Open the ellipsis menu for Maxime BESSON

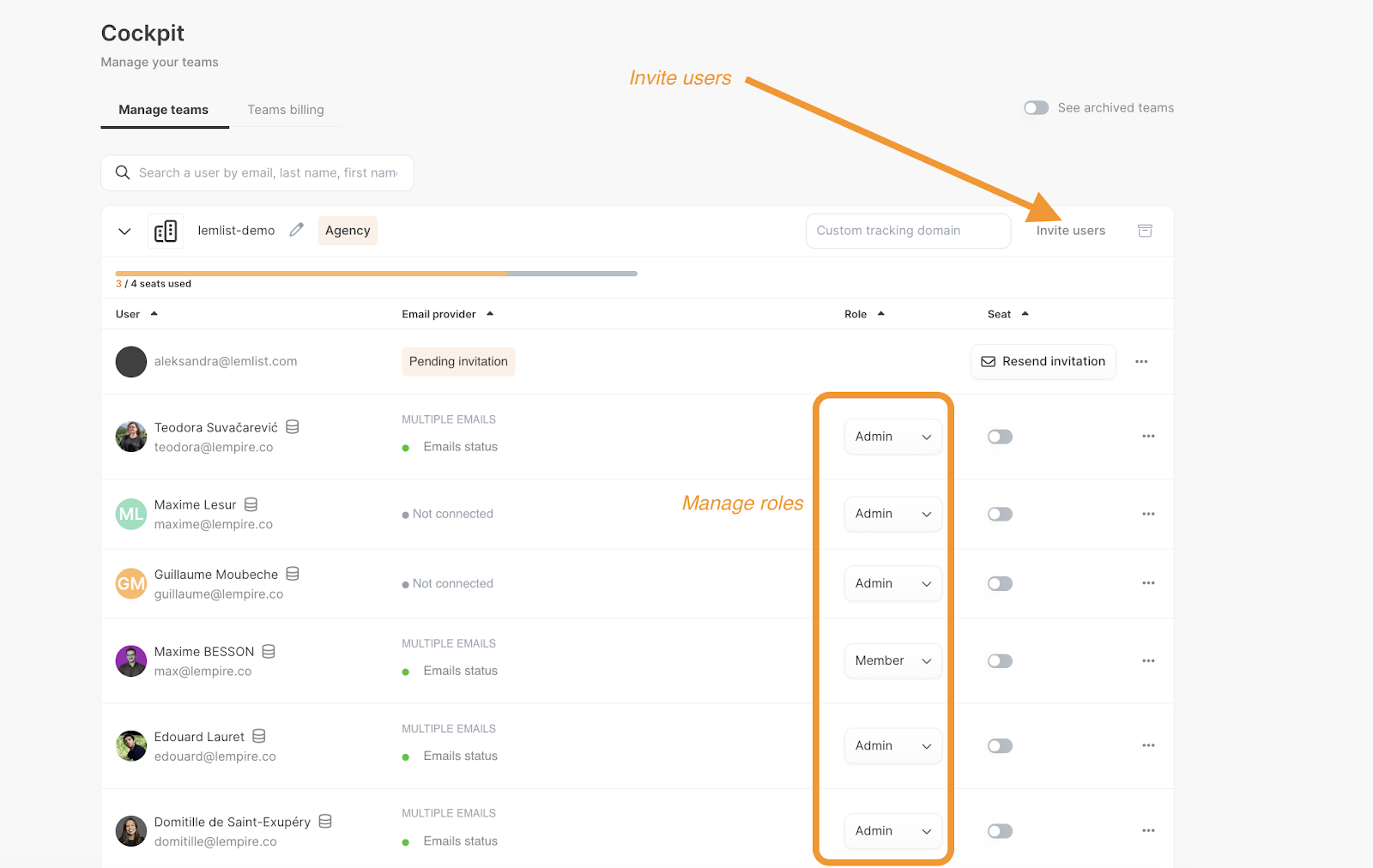(x=1148, y=660)
